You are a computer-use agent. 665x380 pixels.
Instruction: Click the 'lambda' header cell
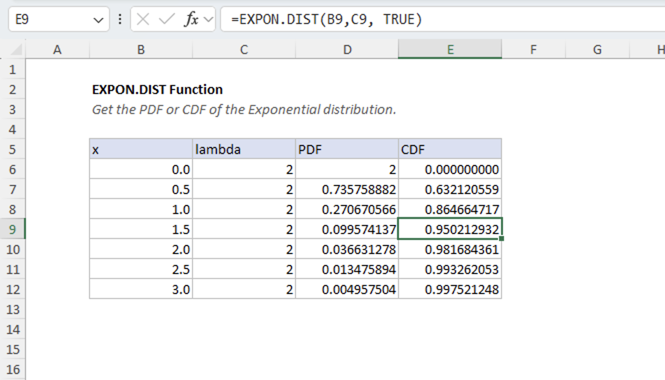pyautogui.click(x=244, y=149)
